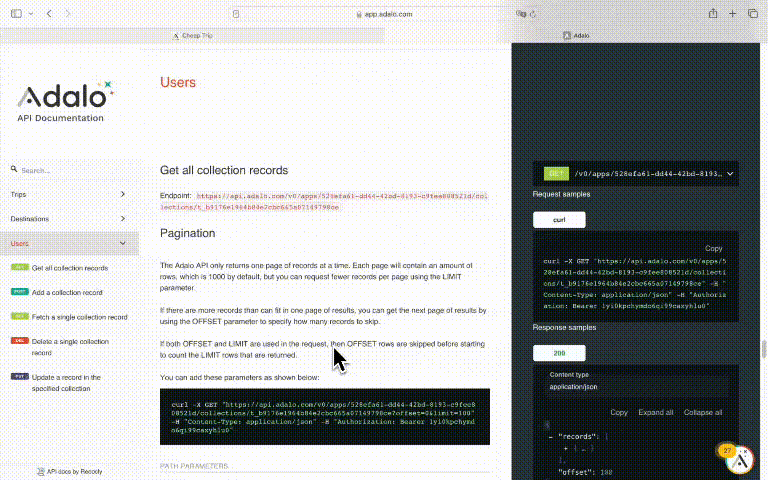Screen dimensions: 768x480
Task: Copy the curl request sample
Action: [713, 248]
